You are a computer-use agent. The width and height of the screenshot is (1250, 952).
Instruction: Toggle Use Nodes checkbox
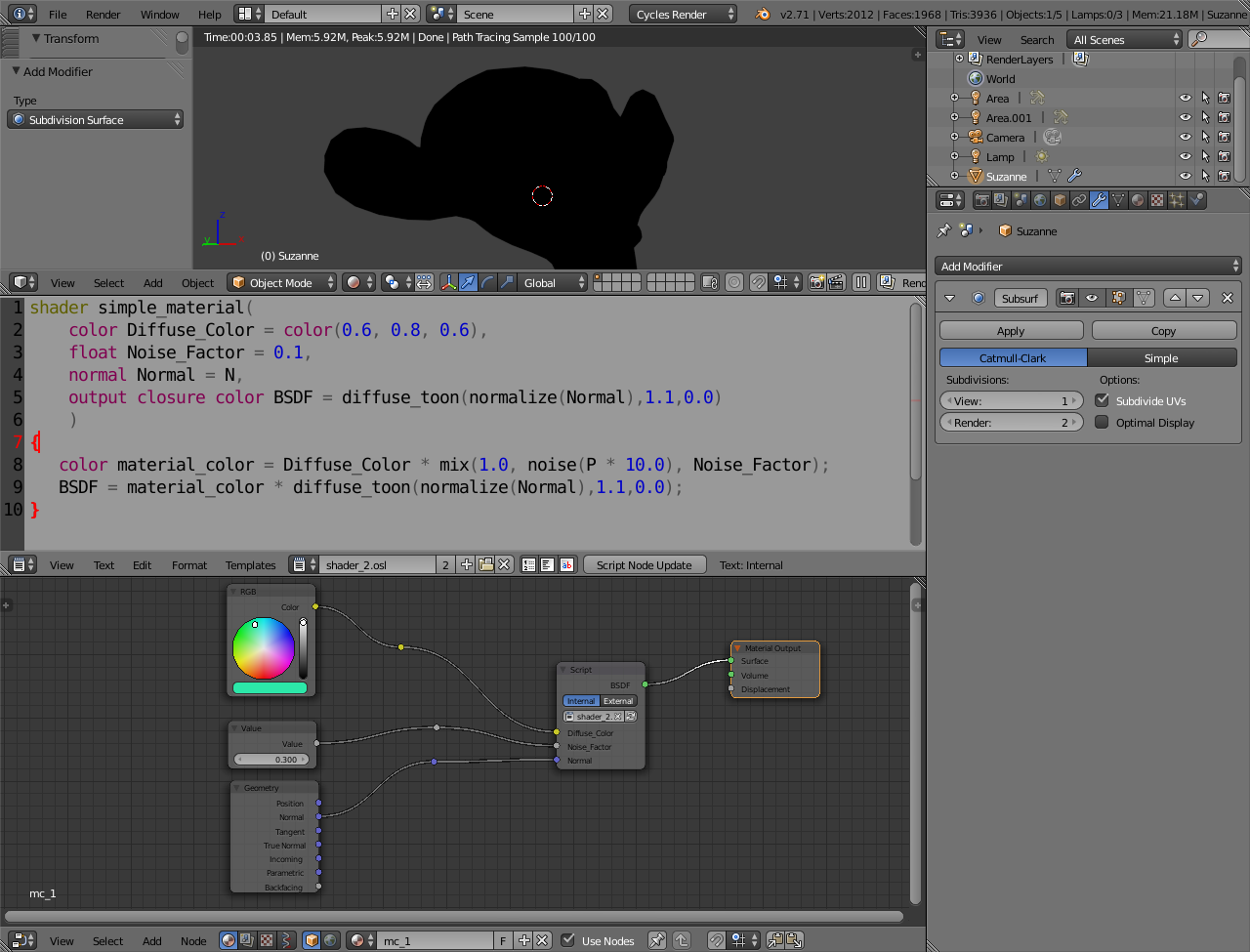(567, 940)
